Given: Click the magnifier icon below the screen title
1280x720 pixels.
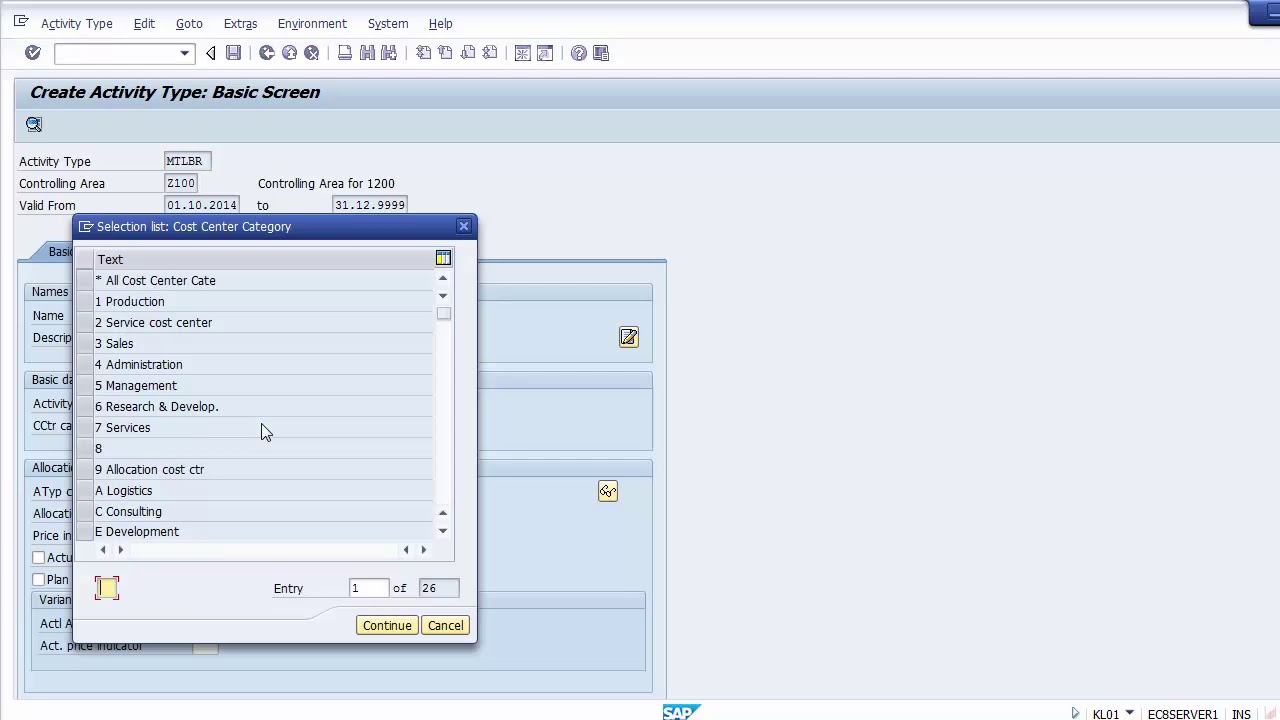Looking at the screenshot, I should (x=34, y=124).
